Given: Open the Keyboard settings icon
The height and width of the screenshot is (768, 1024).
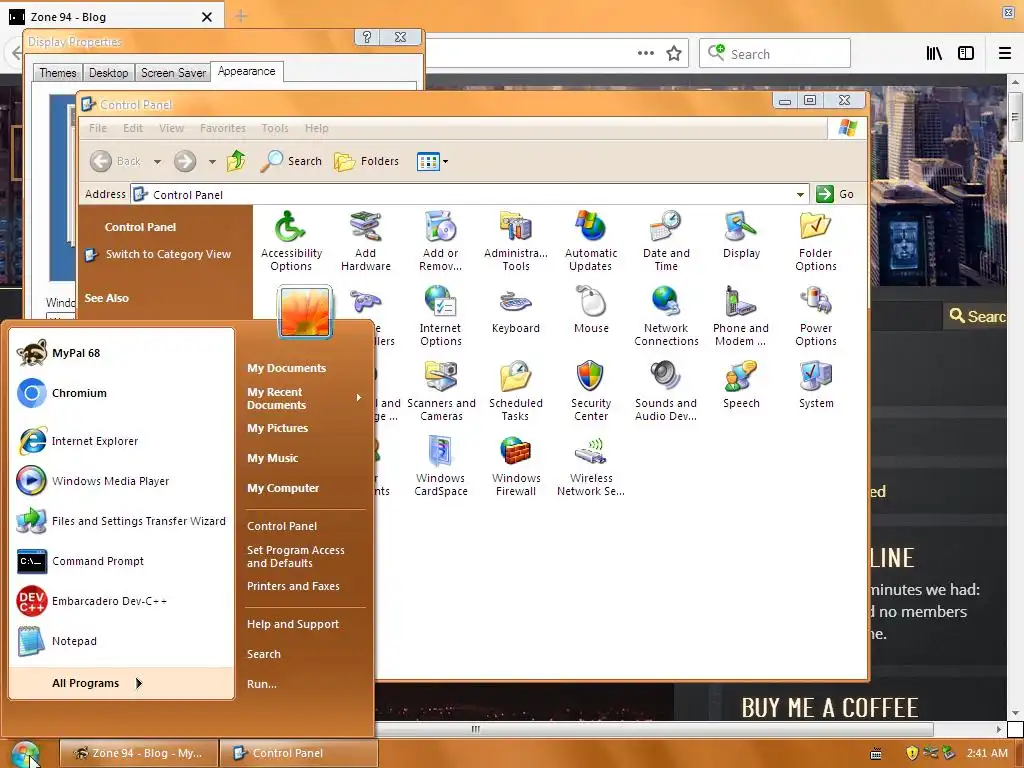Looking at the screenshot, I should [516, 310].
